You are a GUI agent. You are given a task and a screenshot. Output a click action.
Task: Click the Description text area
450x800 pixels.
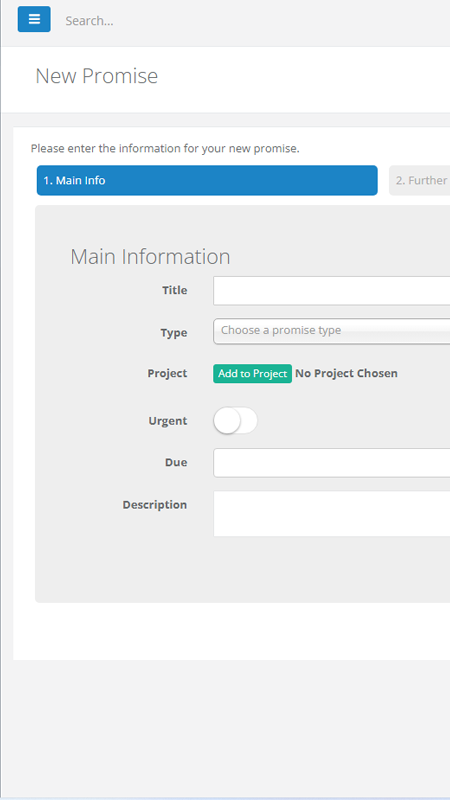[x=332, y=514]
